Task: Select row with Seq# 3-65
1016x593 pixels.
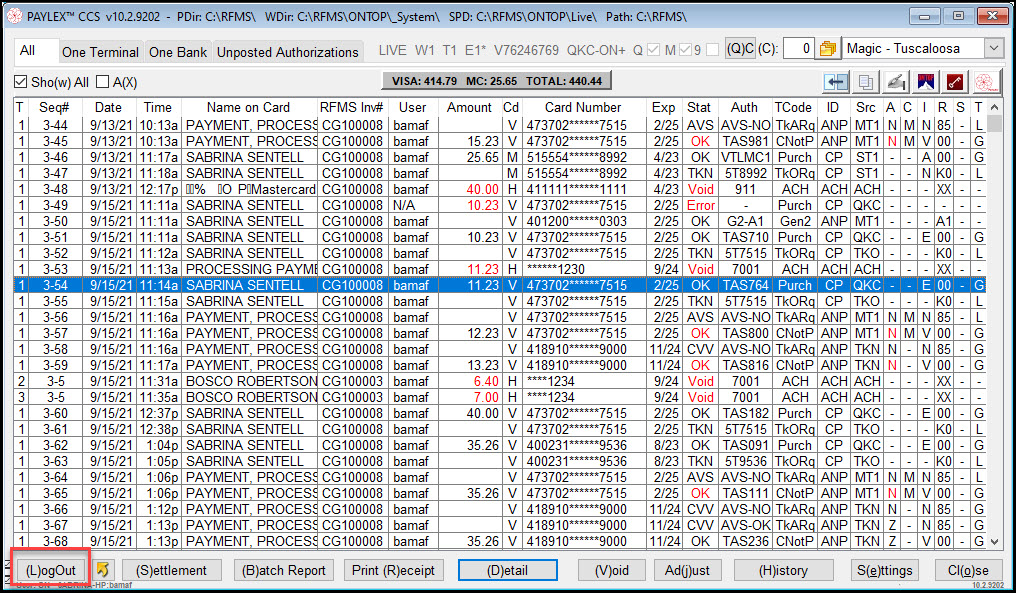Action: (x=500, y=493)
